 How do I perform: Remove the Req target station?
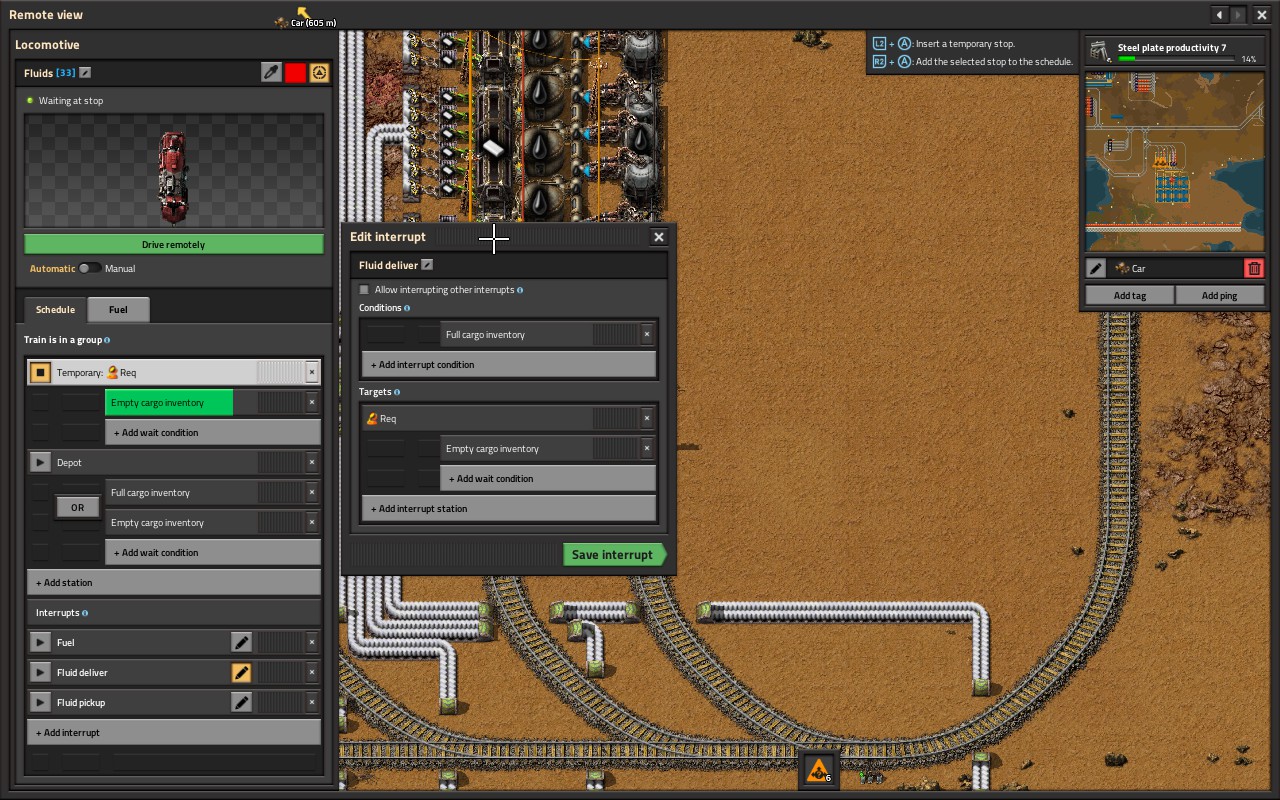[x=647, y=418]
